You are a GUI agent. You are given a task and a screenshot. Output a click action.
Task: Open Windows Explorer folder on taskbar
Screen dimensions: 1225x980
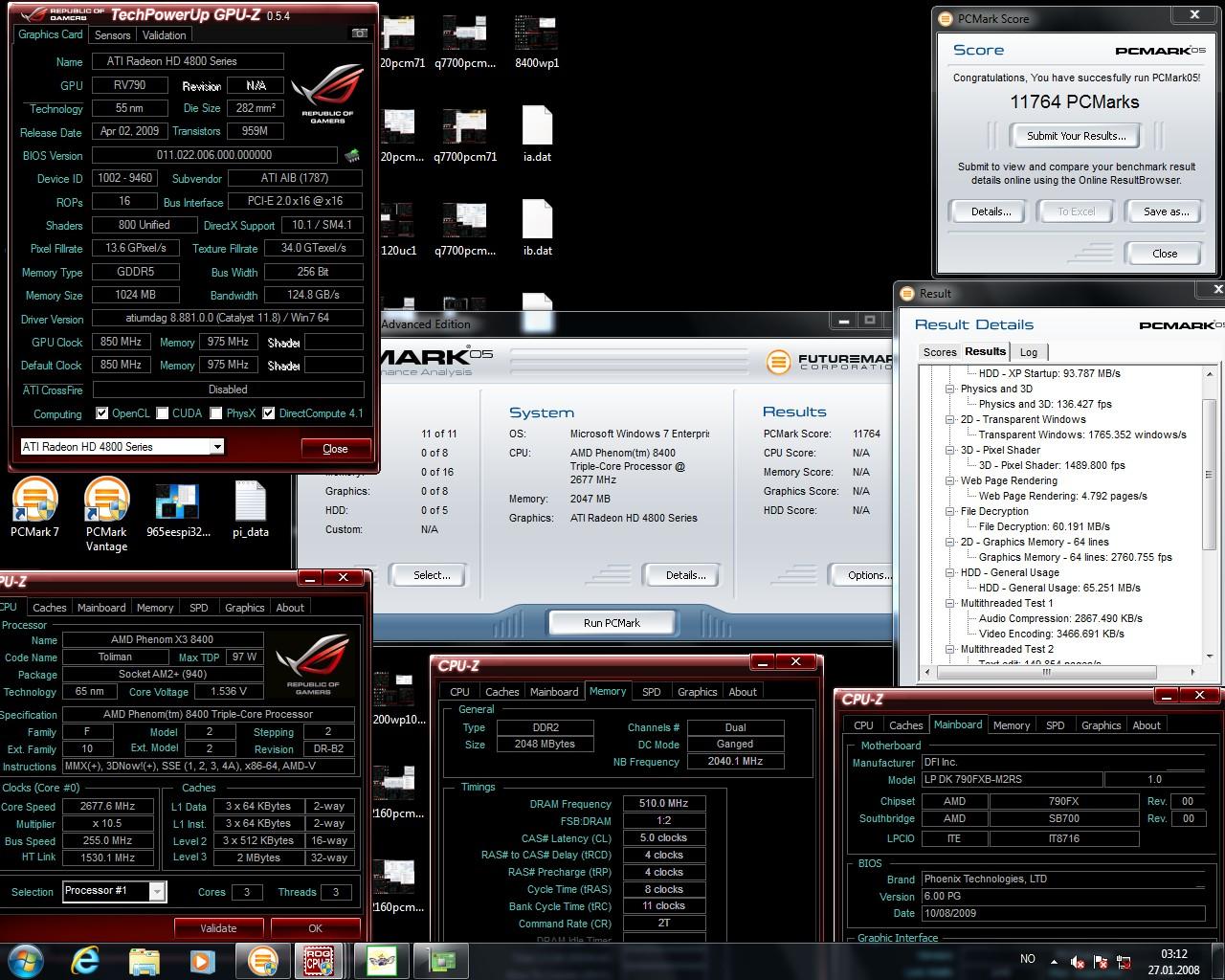(x=144, y=960)
